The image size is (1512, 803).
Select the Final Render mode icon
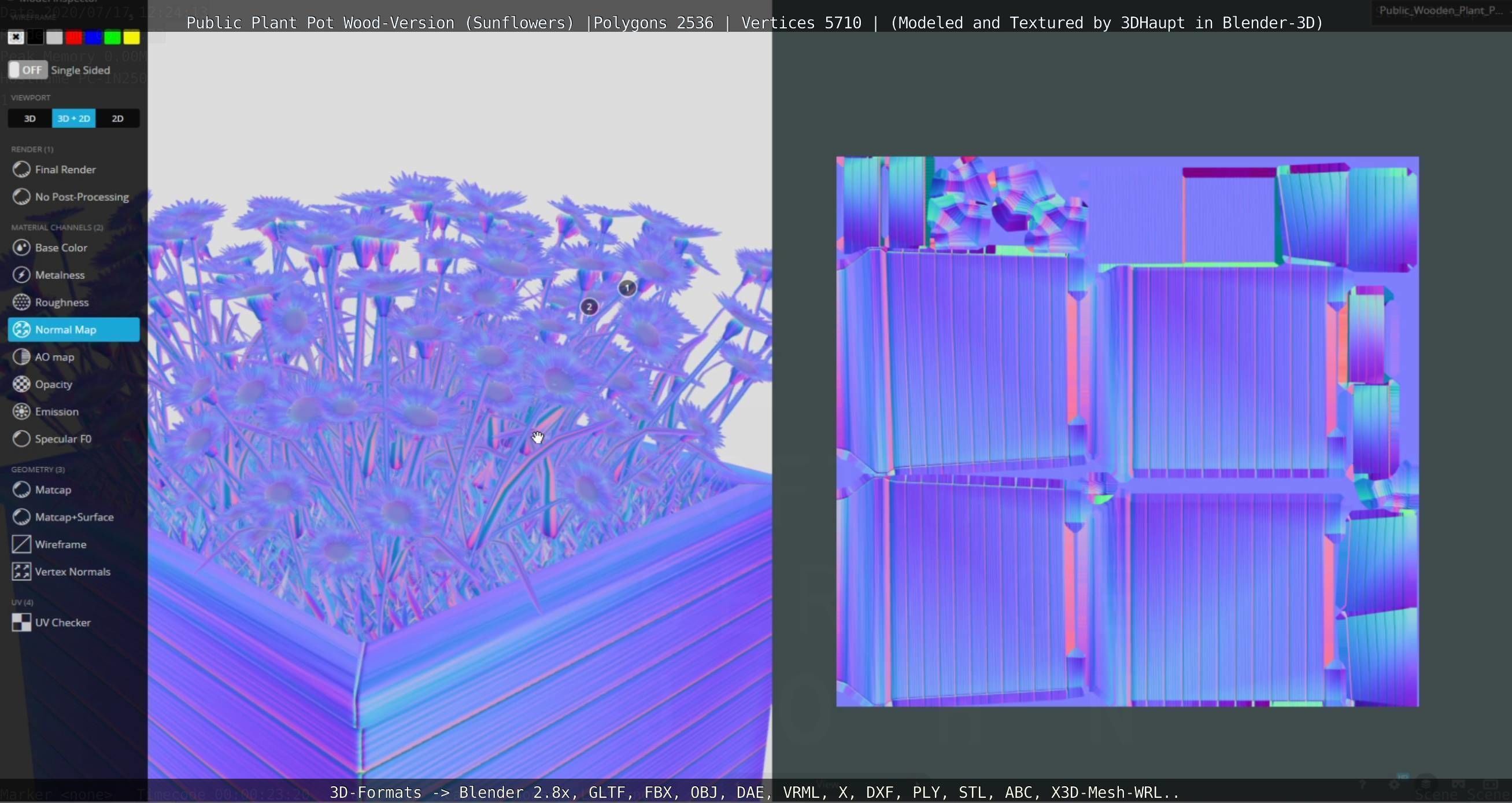[x=22, y=169]
